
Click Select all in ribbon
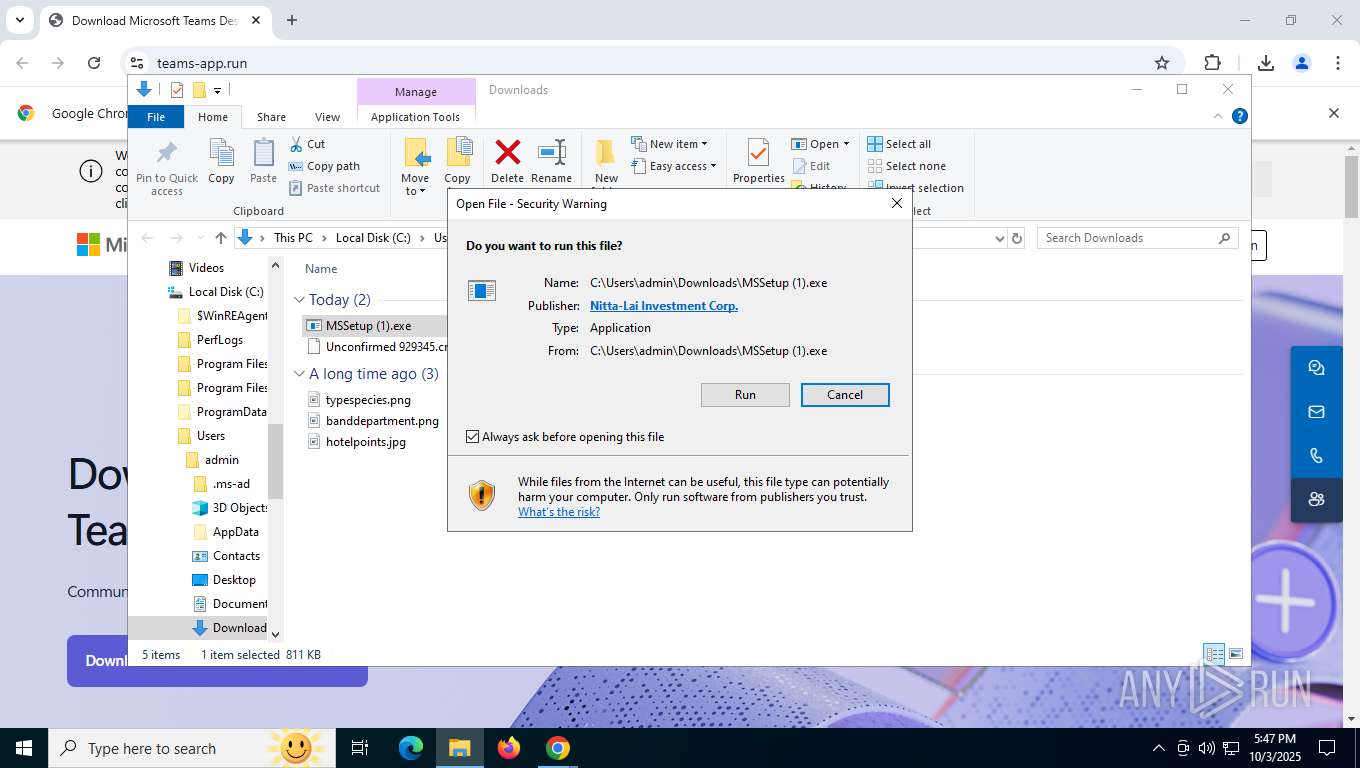pos(899,144)
